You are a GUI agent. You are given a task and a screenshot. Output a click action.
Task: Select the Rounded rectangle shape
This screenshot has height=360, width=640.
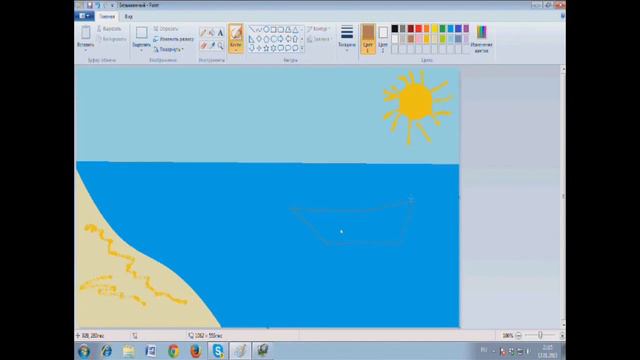point(281,29)
